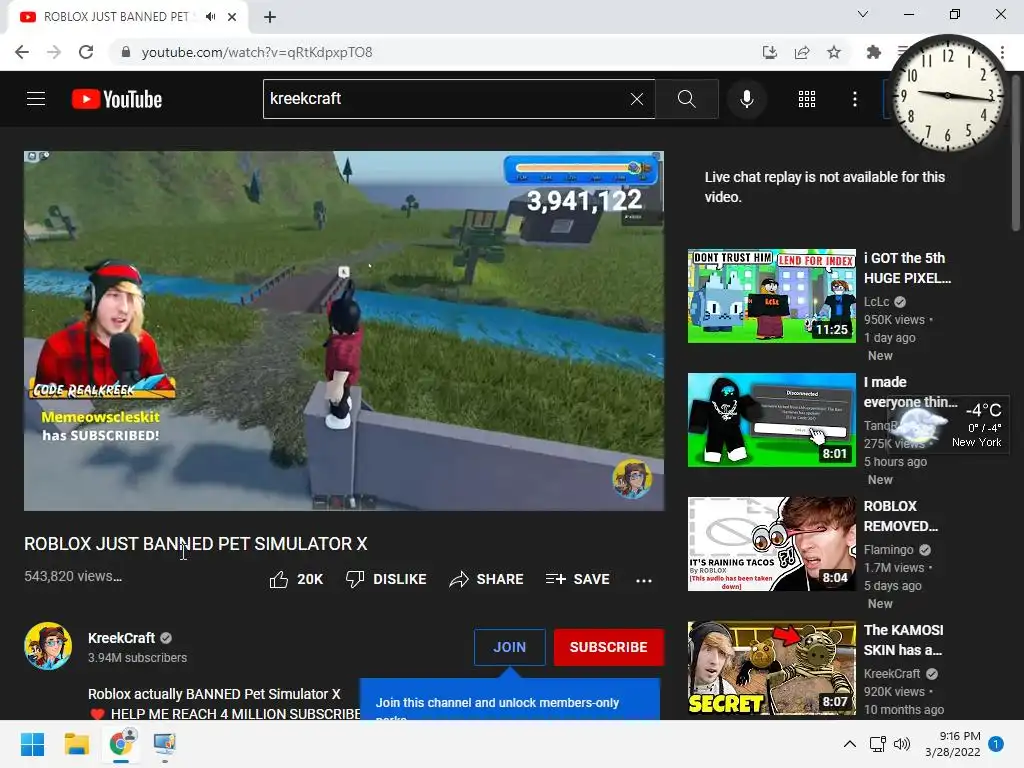Click the search magnifier button
The width and height of the screenshot is (1024, 768).
coord(686,99)
